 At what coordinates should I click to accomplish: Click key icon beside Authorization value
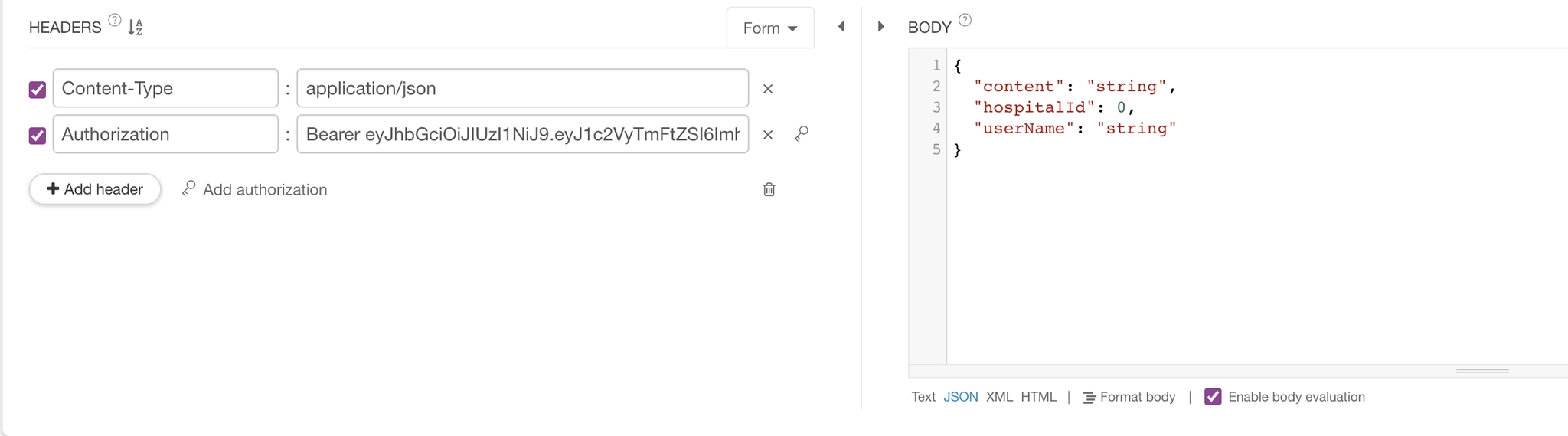point(802,134)
